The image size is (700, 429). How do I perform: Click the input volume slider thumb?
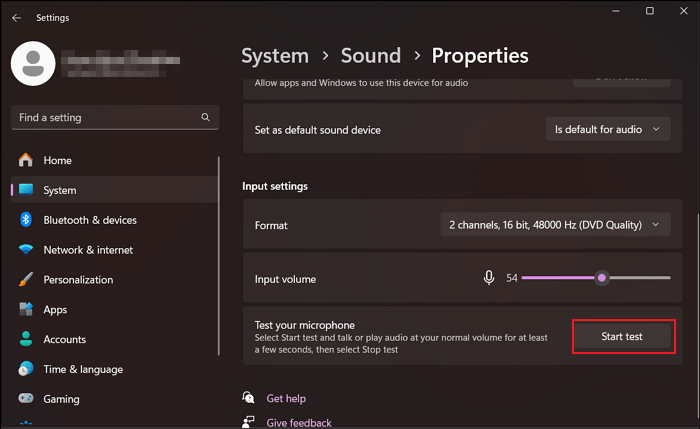[x=601, y=277]
